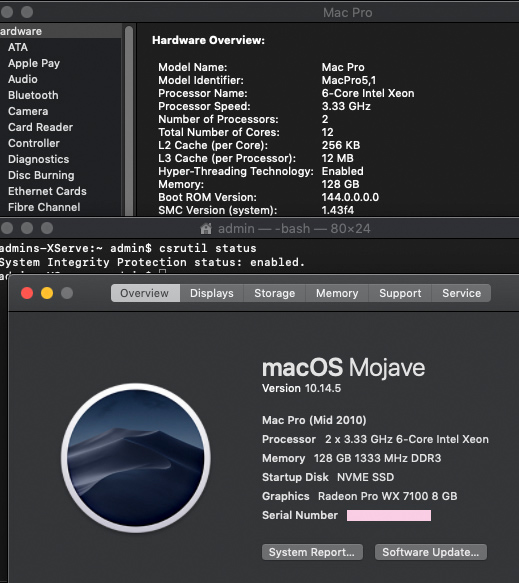Click the Version 10.14.5 text
This screenshot has height=583, width=519.
click(x=301, y=388)
